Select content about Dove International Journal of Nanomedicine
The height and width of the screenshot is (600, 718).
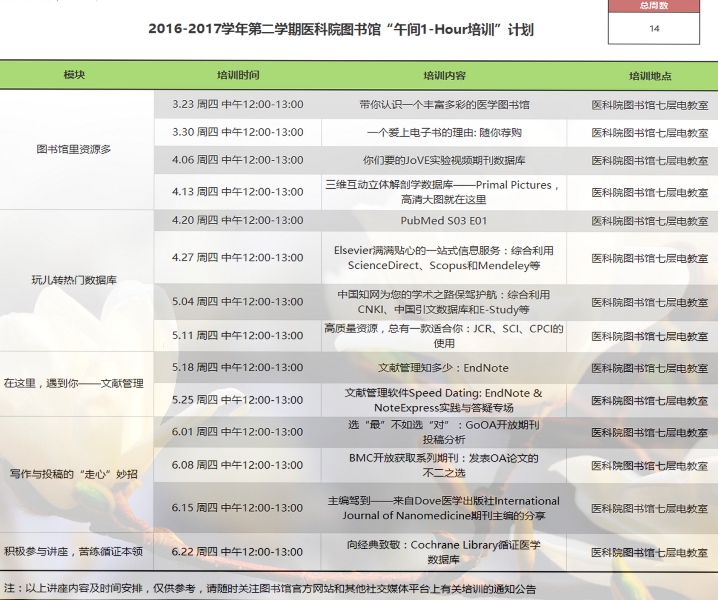click(444, 508)
